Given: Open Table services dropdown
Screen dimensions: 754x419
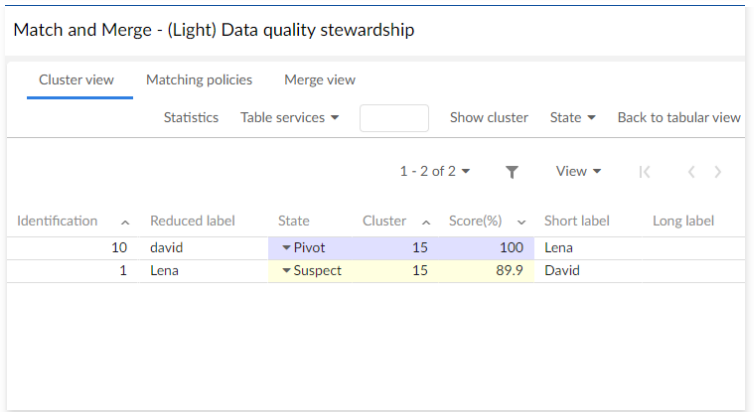Looking at the screenshot, I should (290, 118).
